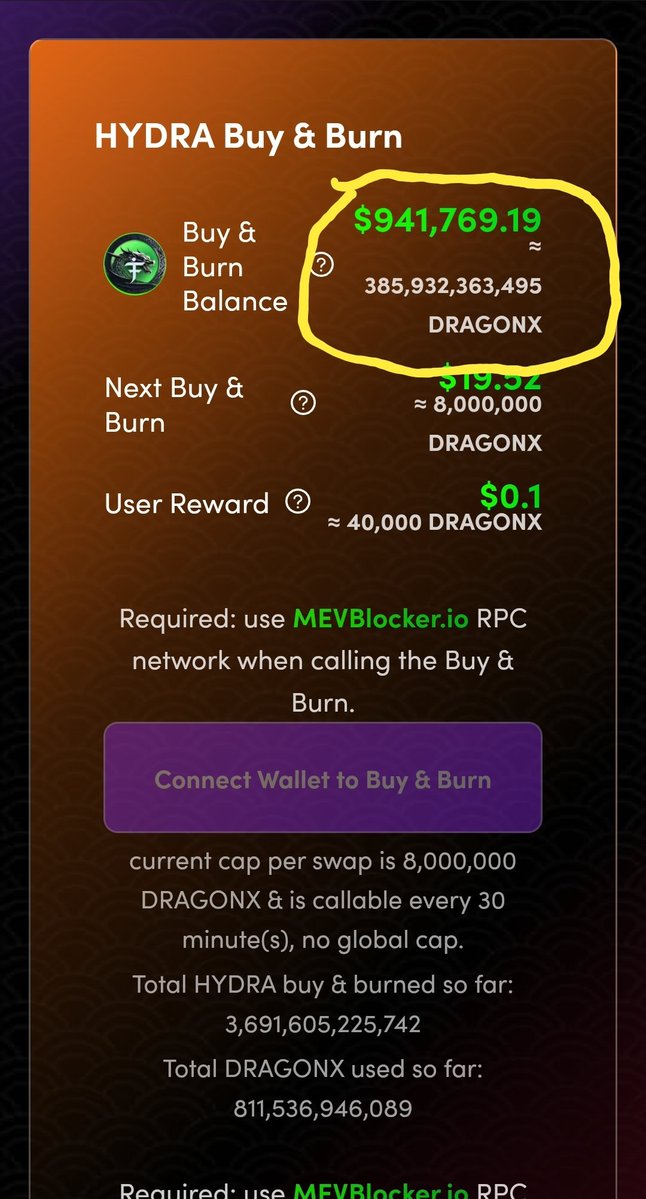Image resolution: width=646 pixels, height=1199 pixels.
Task: Open the MEVBlocker.io link above the button
Action: pos(379,619)
